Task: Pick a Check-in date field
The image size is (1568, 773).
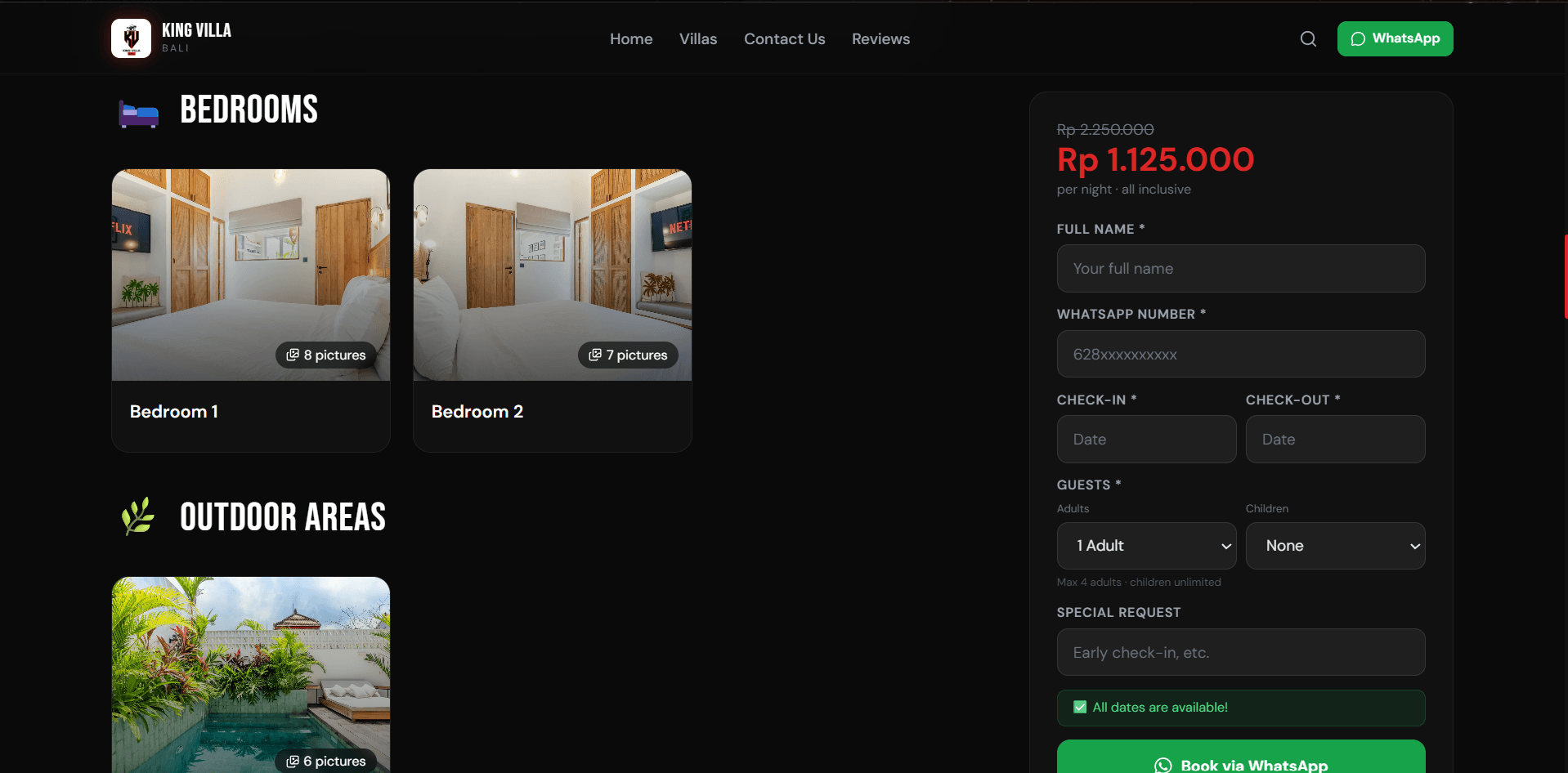Action: click(x=1146, y=440)
